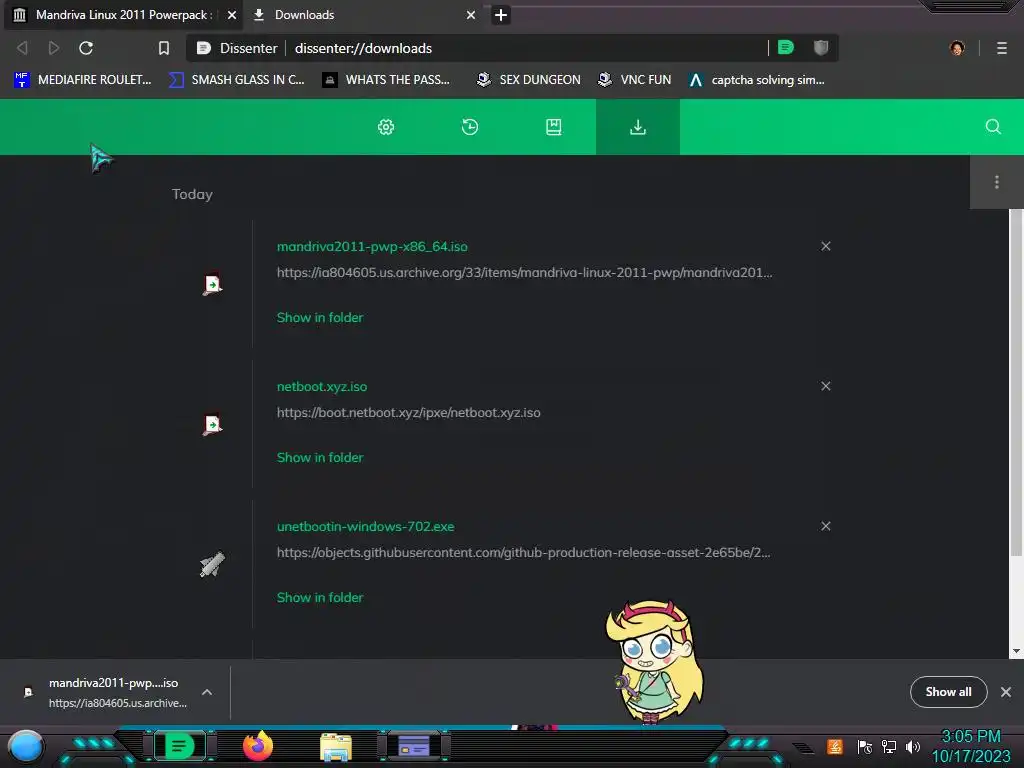This screenshot has width=1024, height=768.
Task: Open unetbootin-windows-702.exe file link
Action: [366, 526]
